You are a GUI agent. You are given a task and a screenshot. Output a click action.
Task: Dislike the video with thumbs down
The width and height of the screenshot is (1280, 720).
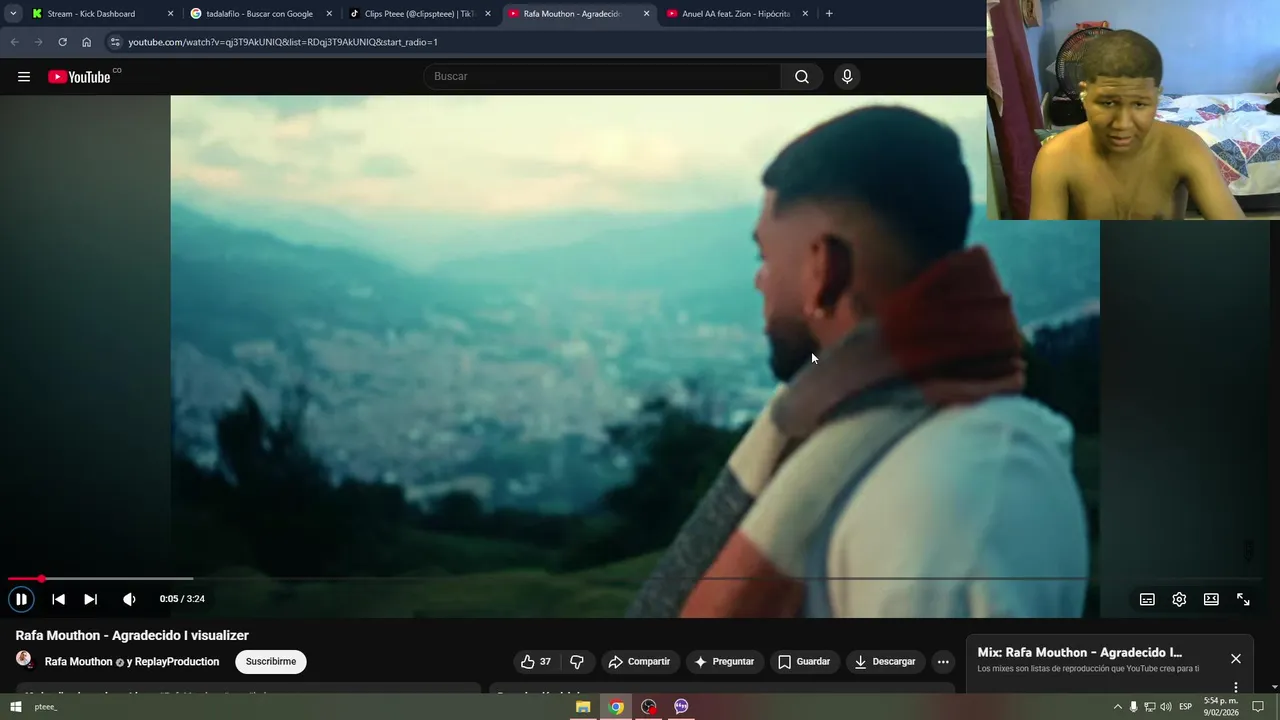click(x=577, y=662)
